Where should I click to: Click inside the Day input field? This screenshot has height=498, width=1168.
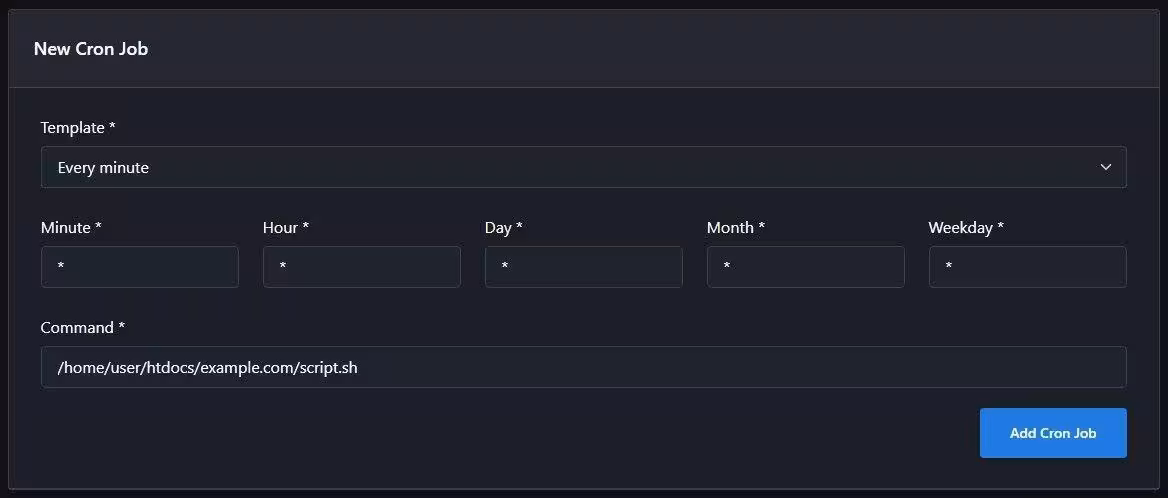pyautogui.click(x=583, y=266)
